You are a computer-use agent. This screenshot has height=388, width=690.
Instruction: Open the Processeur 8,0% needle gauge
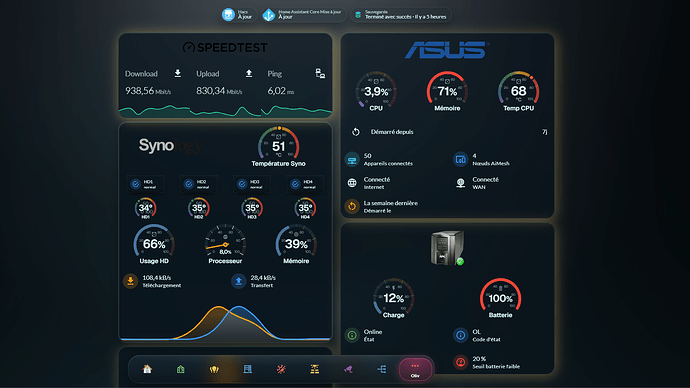225,245
